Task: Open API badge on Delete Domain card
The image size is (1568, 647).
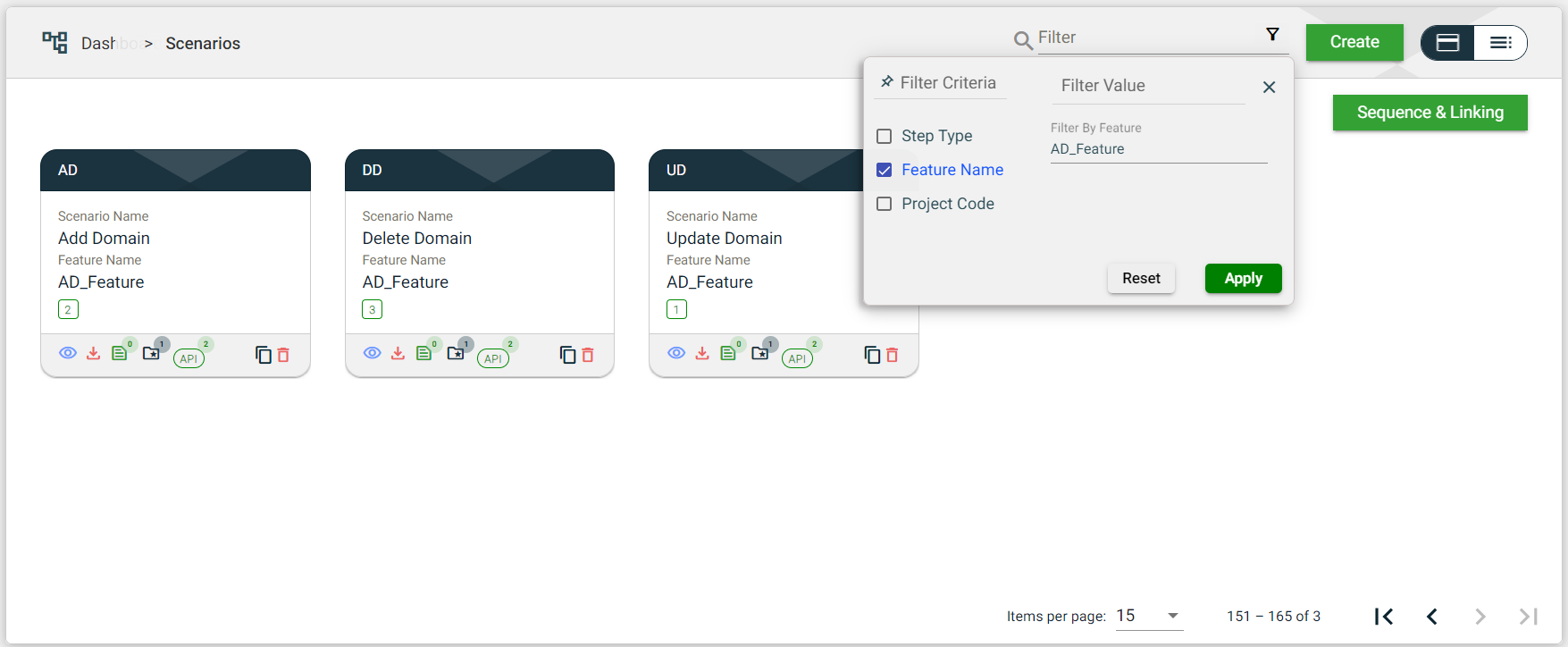Action: point(493,358)
